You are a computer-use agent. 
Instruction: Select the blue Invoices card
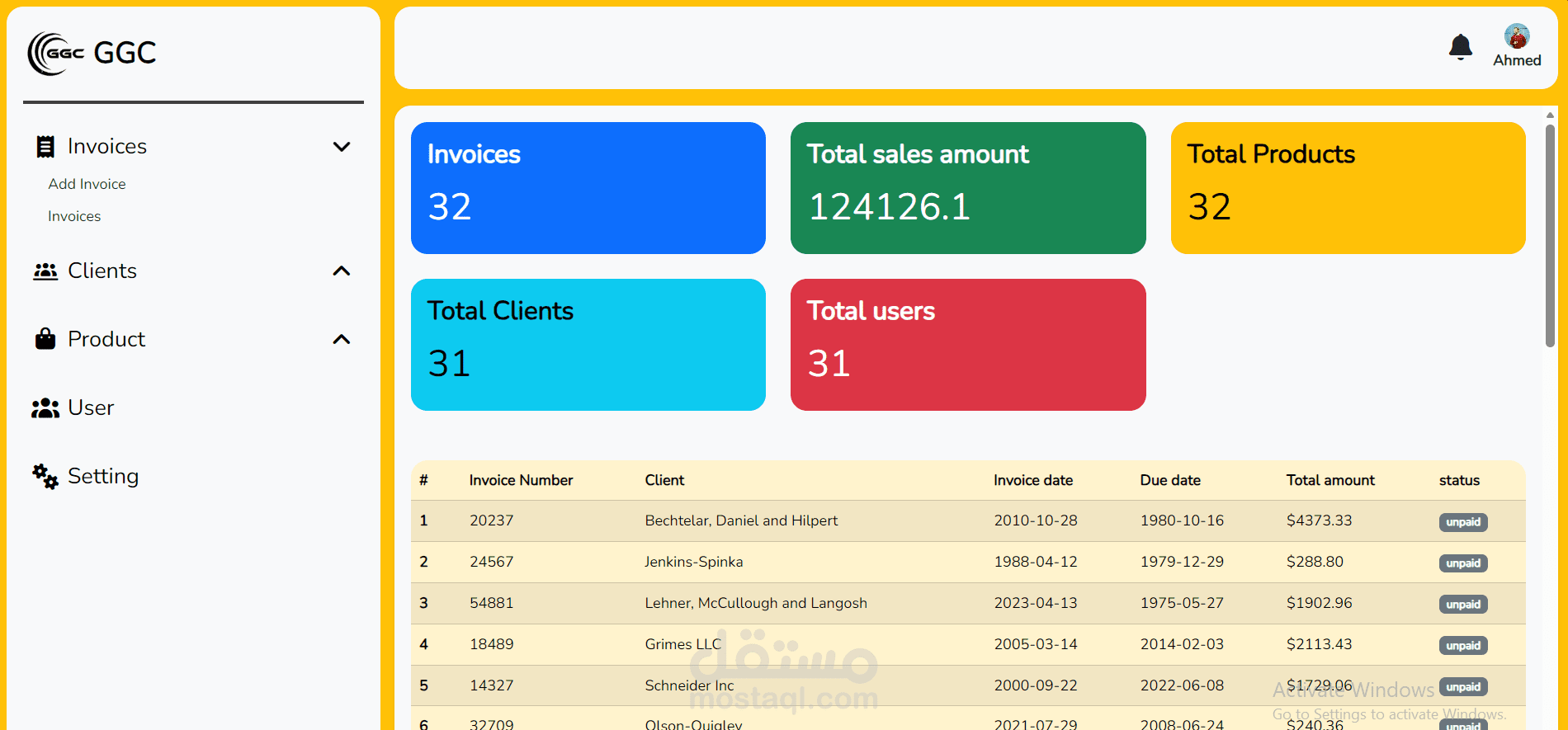(x=588, y=188)
